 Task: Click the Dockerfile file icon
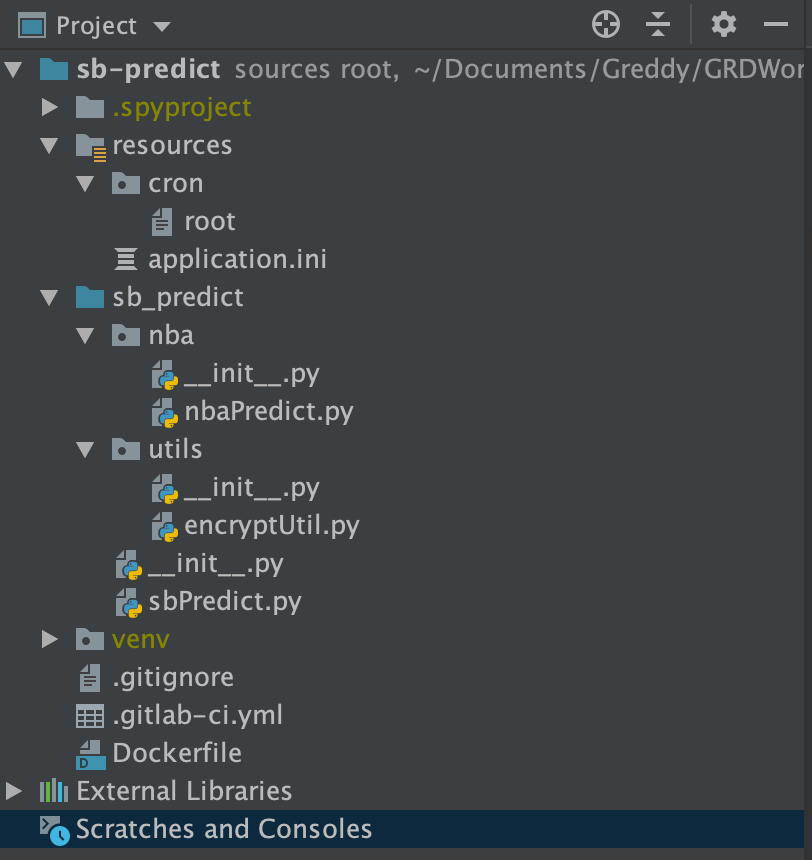pos(90,753)
